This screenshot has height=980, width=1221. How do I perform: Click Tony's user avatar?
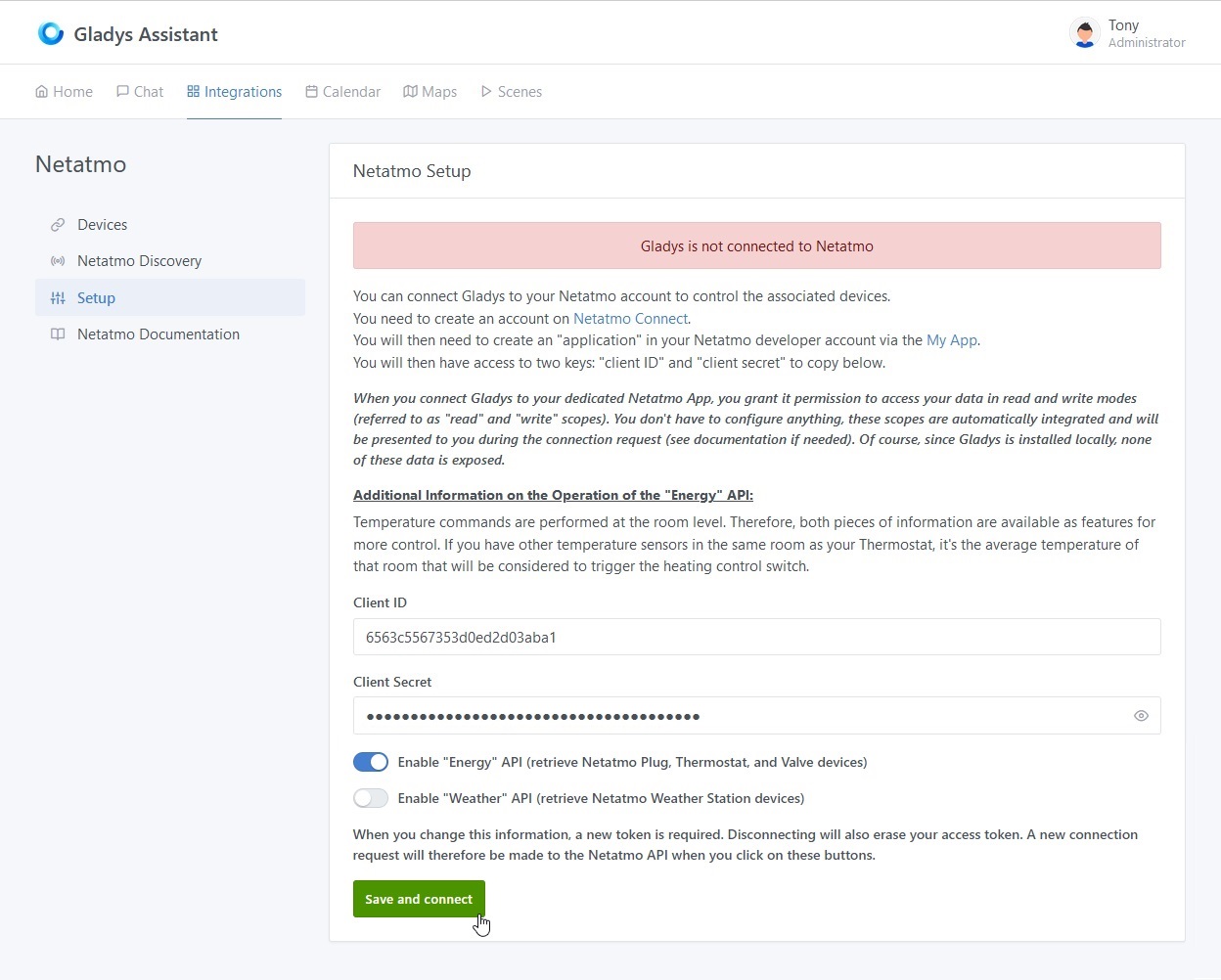(1084, 33)
